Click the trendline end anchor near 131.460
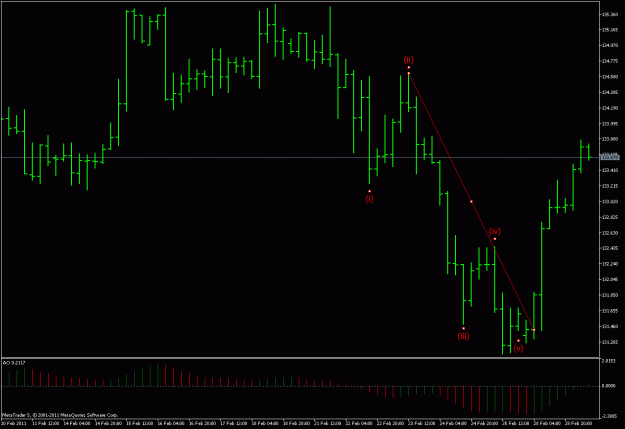Viewport: 625px width, 429px height. [x=534, y=330]
